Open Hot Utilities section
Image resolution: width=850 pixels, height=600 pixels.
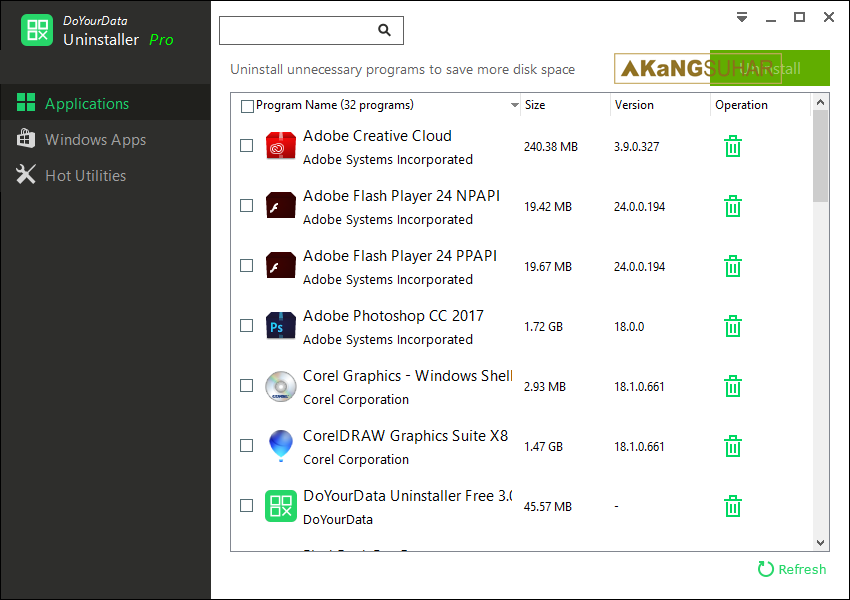[105, 175]
